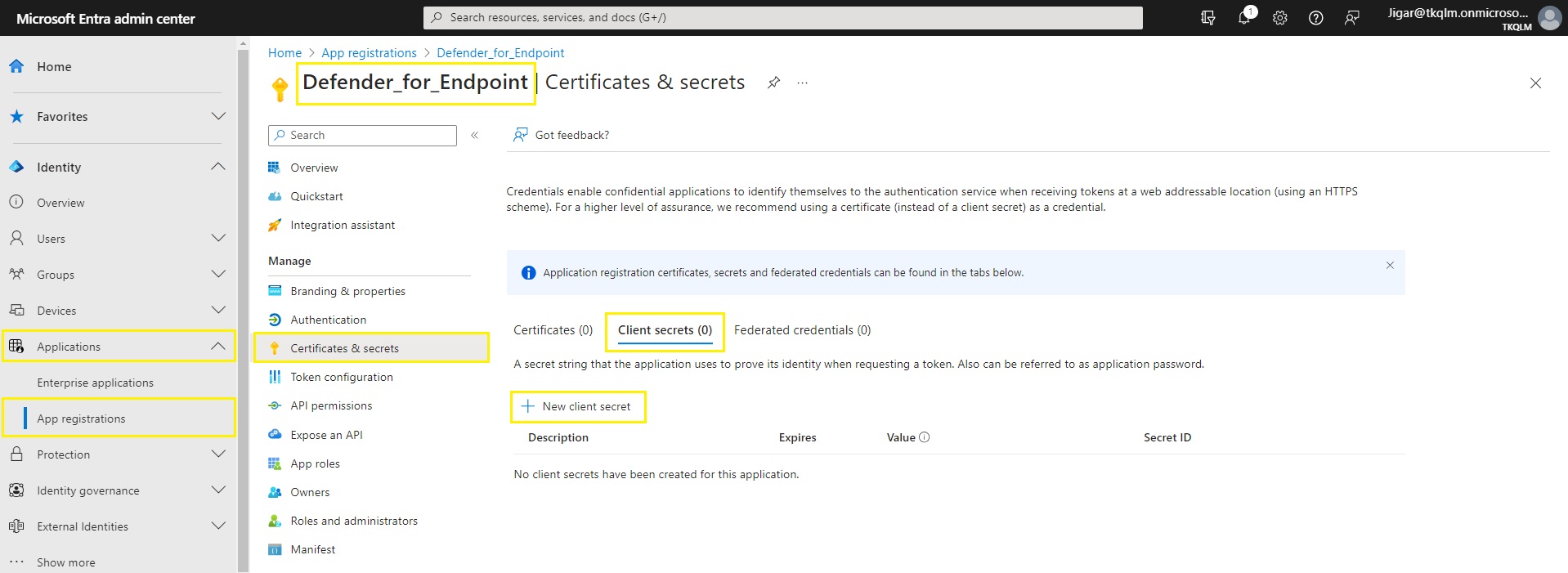Pin the Certificates & secrets page
1568x573 pixels.
coord(773,83)
